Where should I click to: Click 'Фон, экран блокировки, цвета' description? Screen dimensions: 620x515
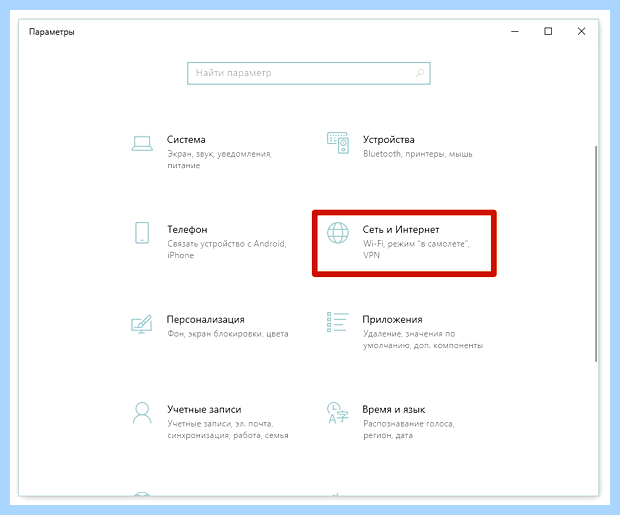click(228, 334)
